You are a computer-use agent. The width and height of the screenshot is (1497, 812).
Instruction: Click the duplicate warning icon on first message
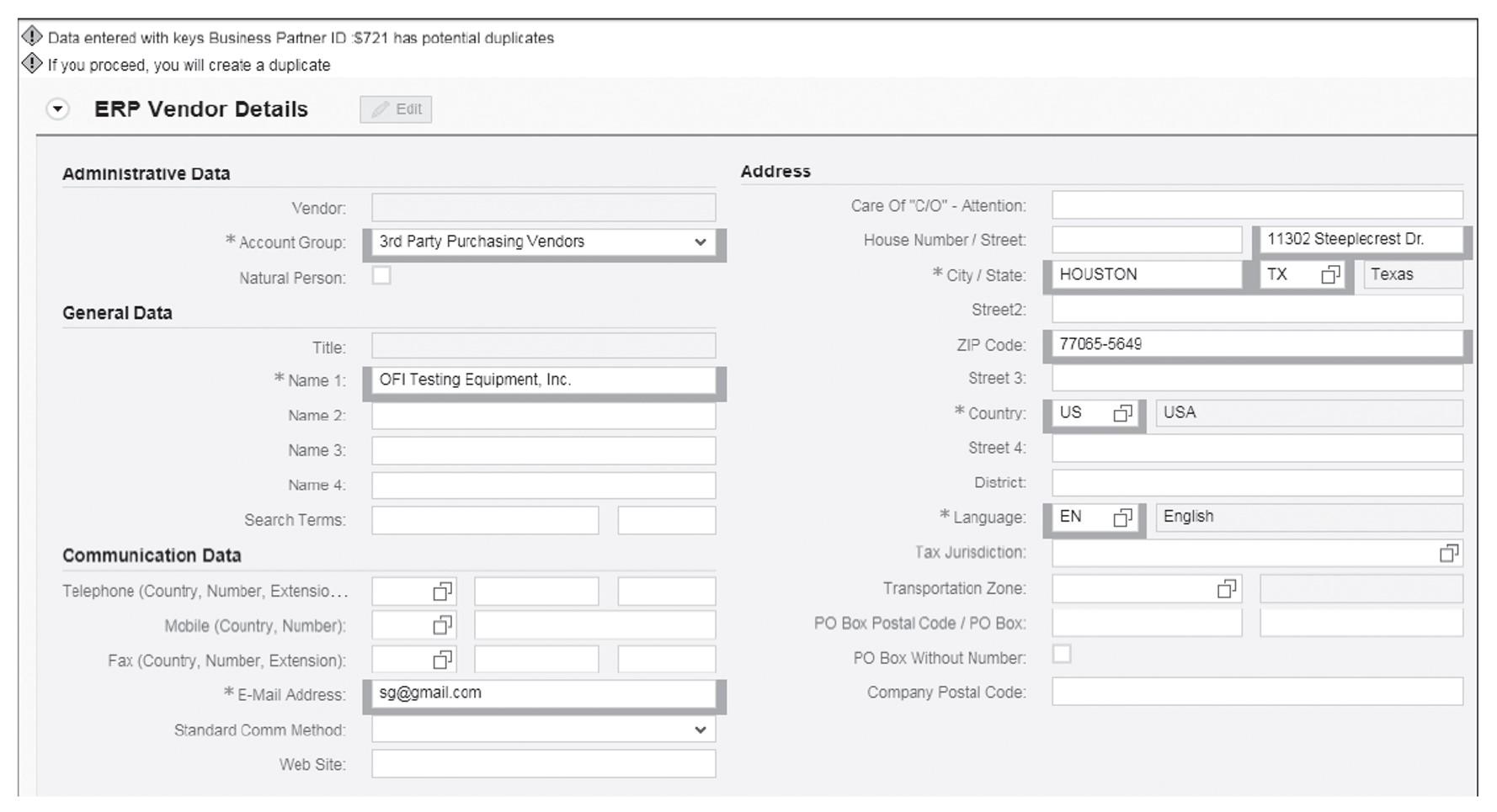pyautogui.click(x=30, y=36)
